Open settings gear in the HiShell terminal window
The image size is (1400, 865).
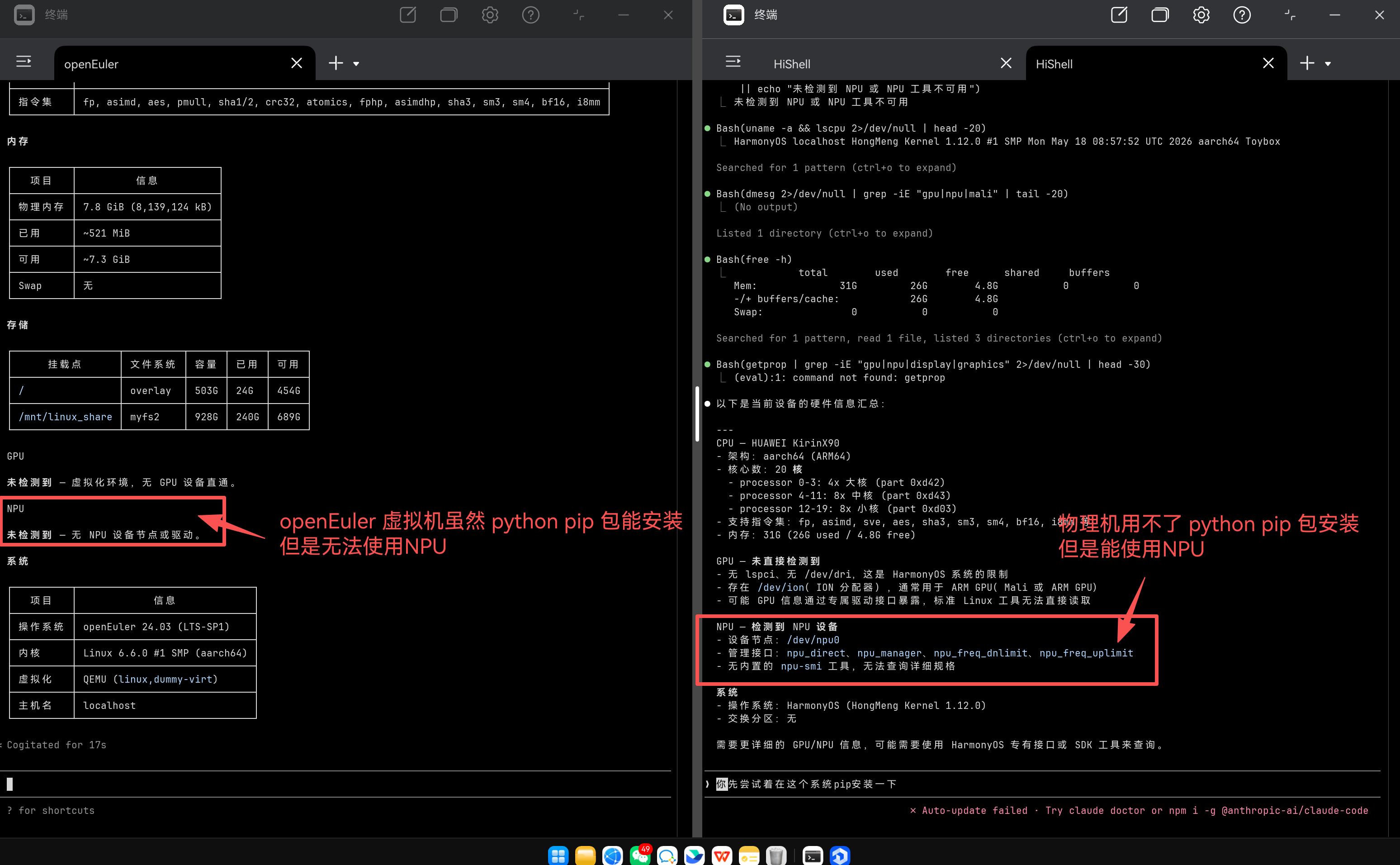[x=1201, y=15]
